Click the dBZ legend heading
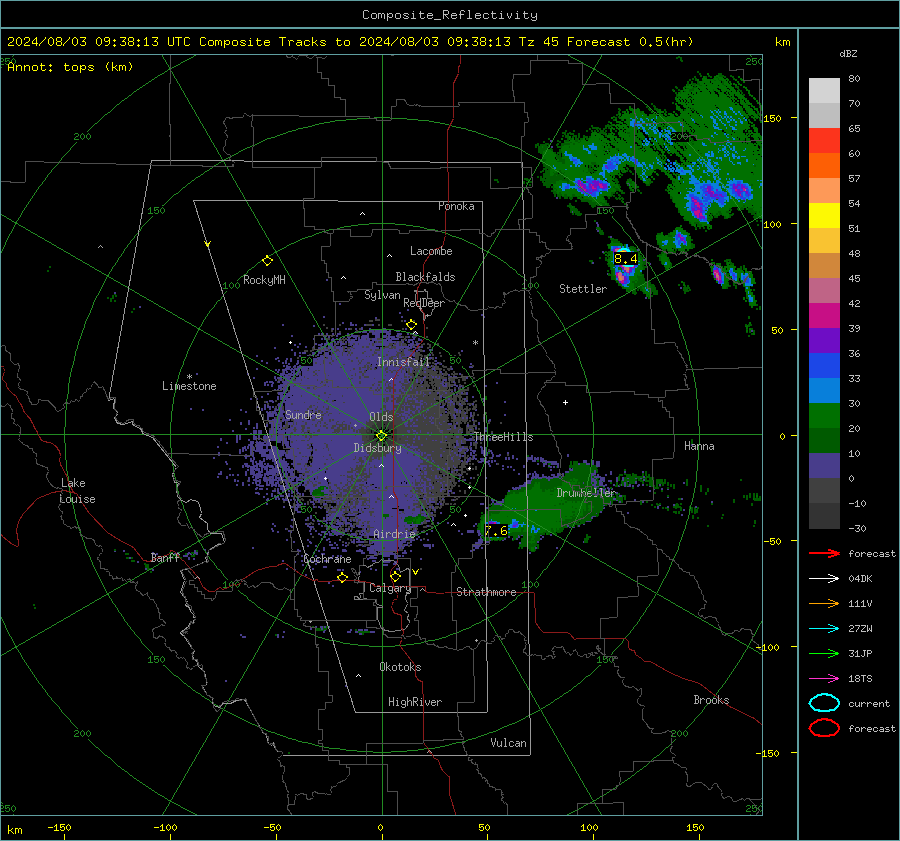 (848, 53)
